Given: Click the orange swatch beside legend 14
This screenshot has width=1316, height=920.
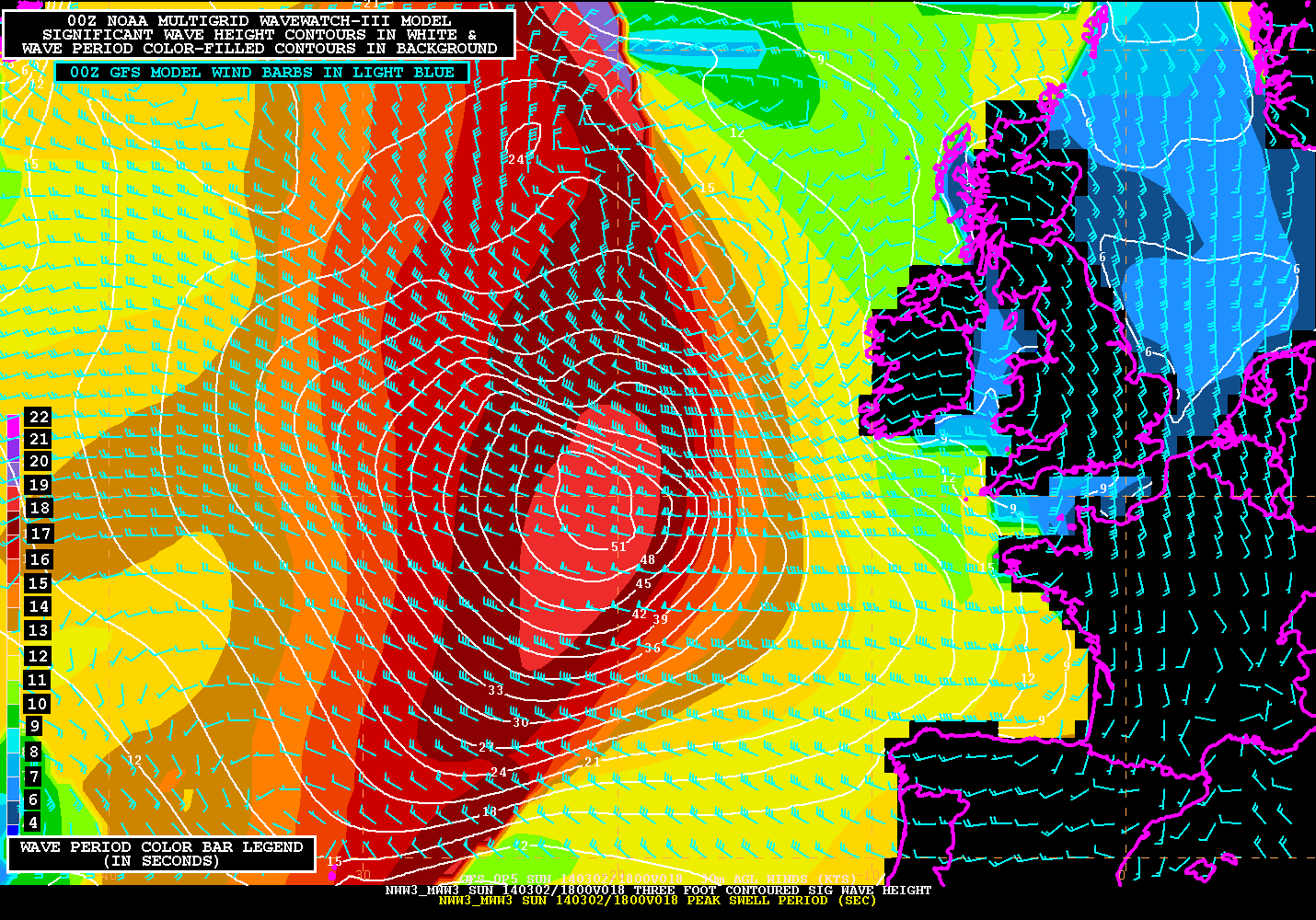Looking at the screenshot, I should click(x=13, y=593).
